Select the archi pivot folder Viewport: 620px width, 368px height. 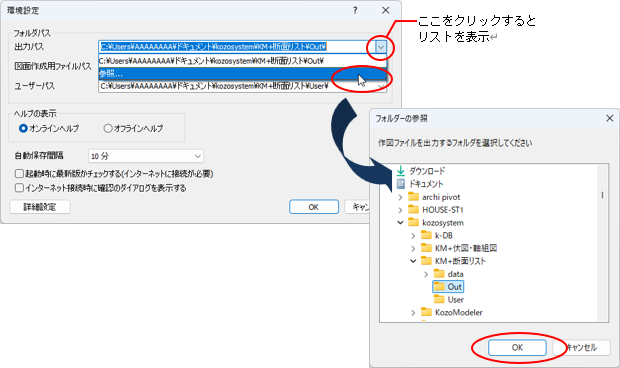441,197
